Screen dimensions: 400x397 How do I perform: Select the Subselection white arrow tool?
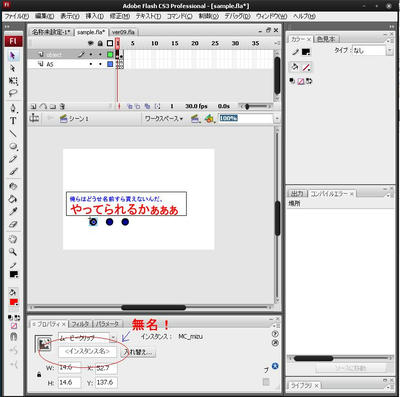13,68
